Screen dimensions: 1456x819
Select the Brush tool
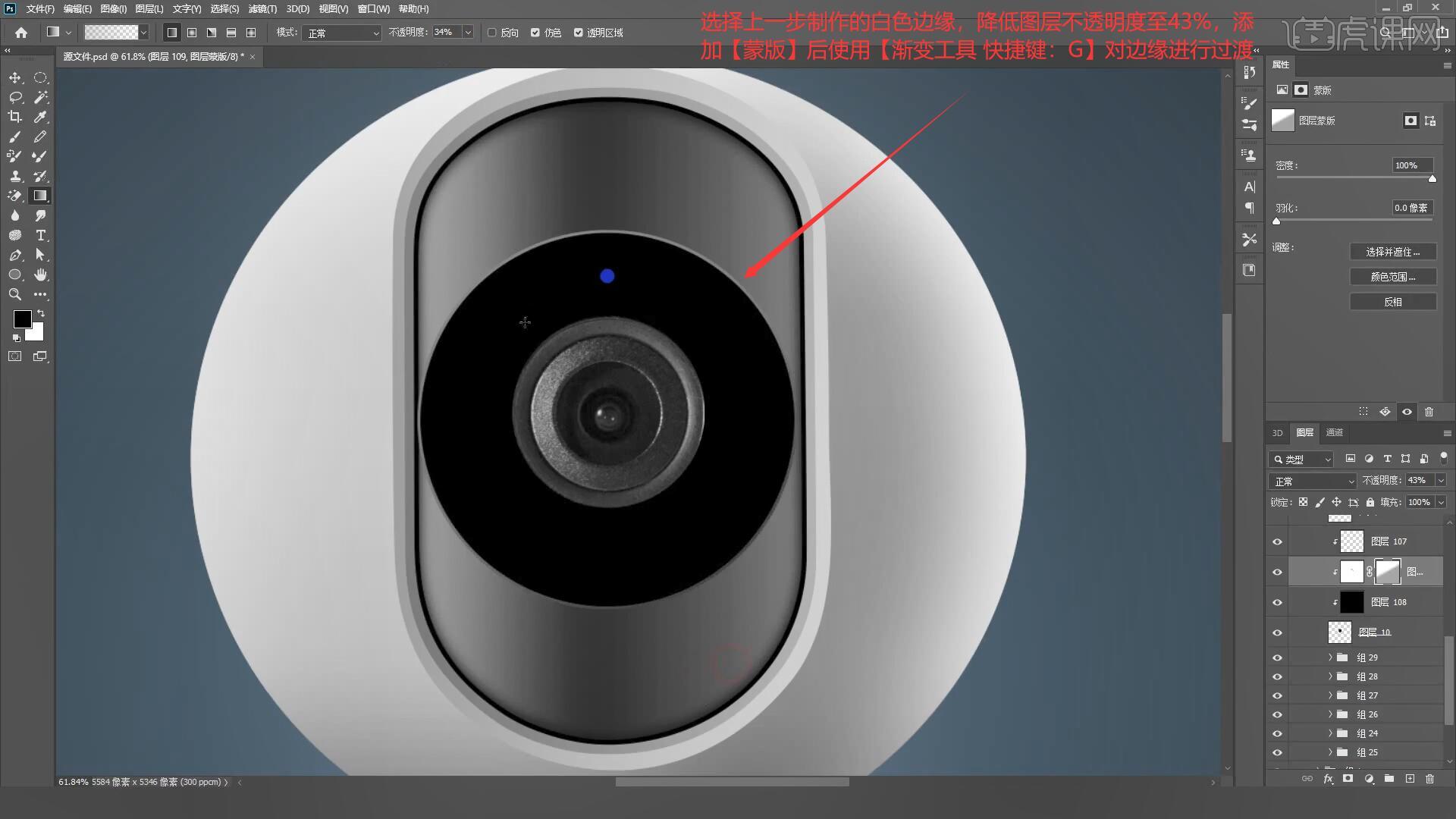[15, 136]
